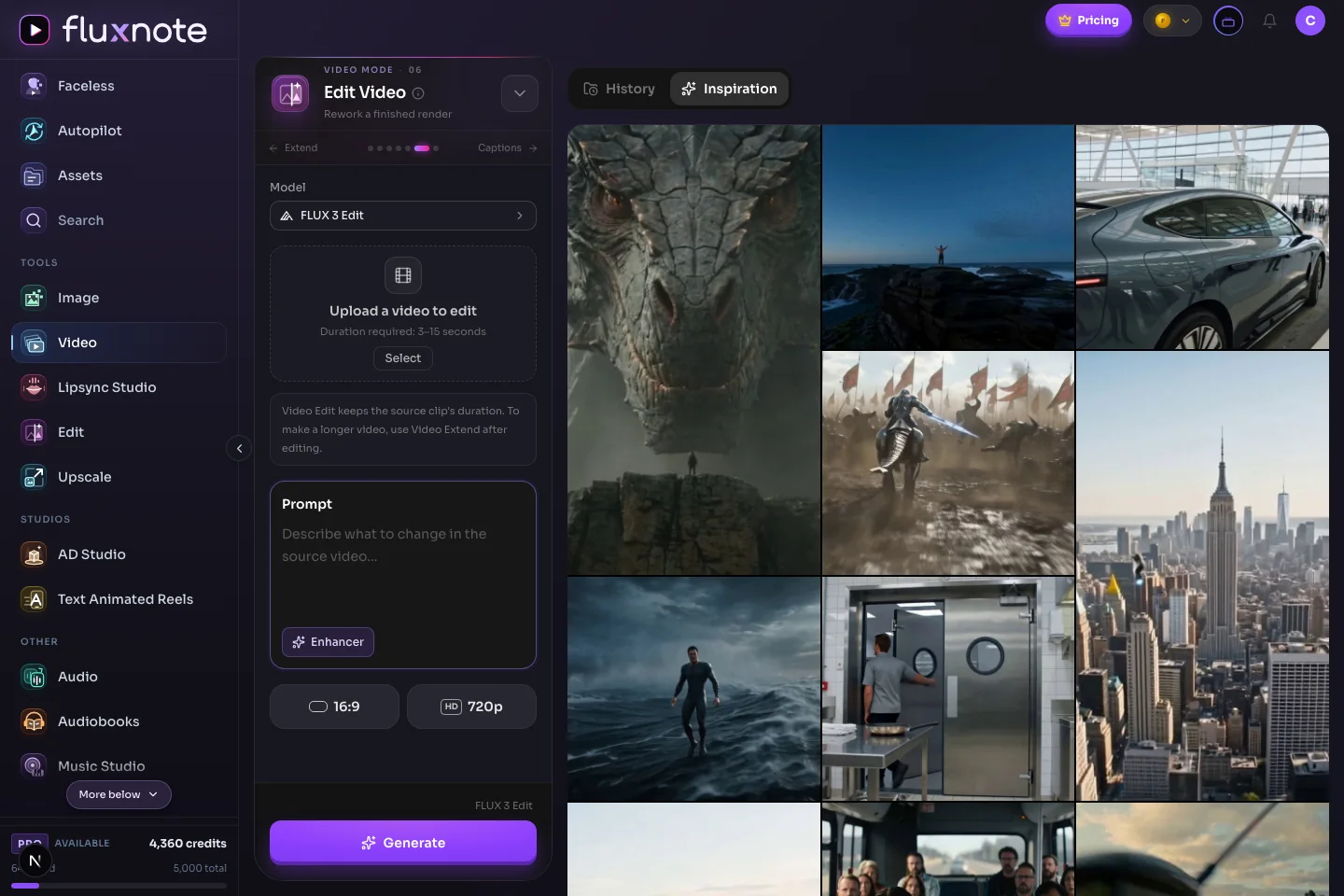Click the credits usage progress bar
This screenshot has width=1344, height=896.
119,886
